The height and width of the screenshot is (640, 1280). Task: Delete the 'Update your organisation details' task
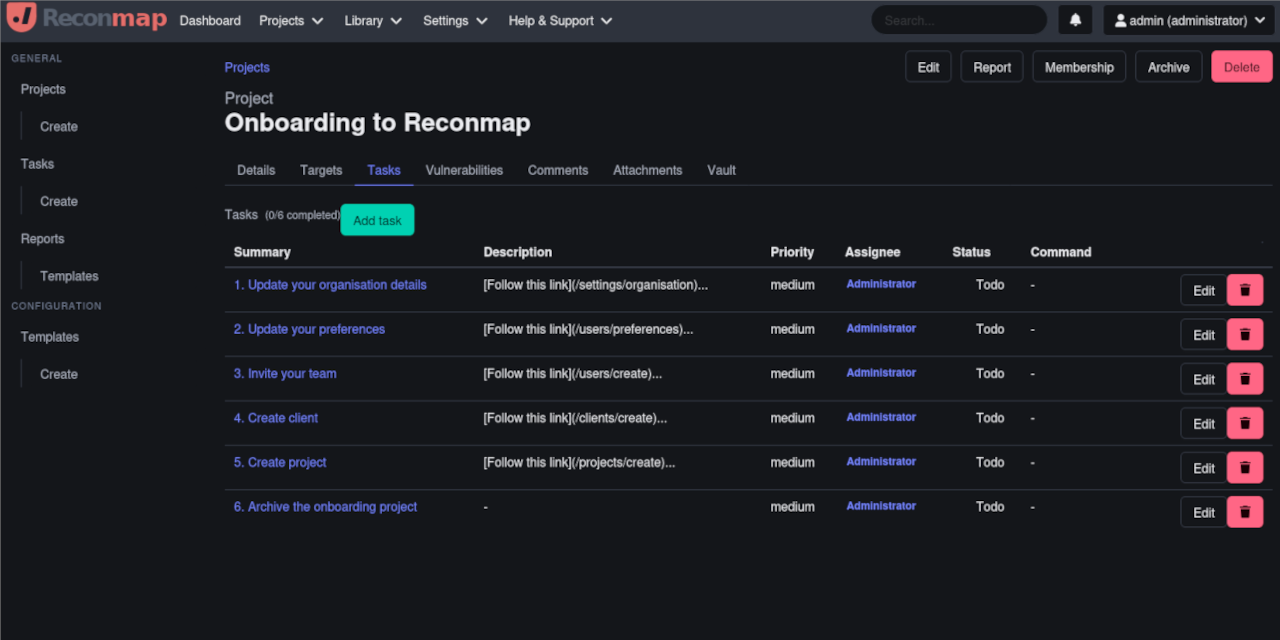click(x=1245, y=291)
